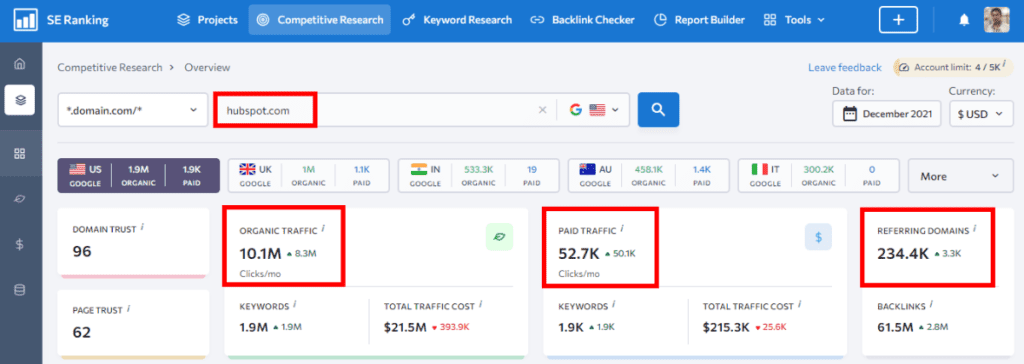Click the plus add button
This screenshot has width=1024, height=364.
point(899,20)
